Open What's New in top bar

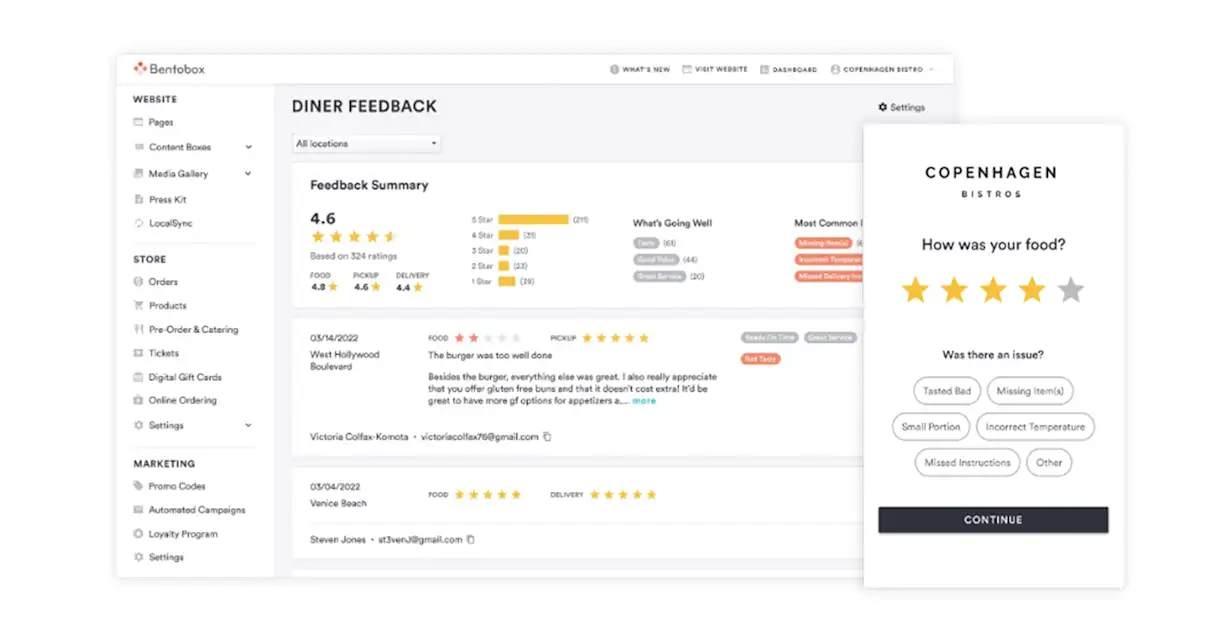(x=639, y=70)
